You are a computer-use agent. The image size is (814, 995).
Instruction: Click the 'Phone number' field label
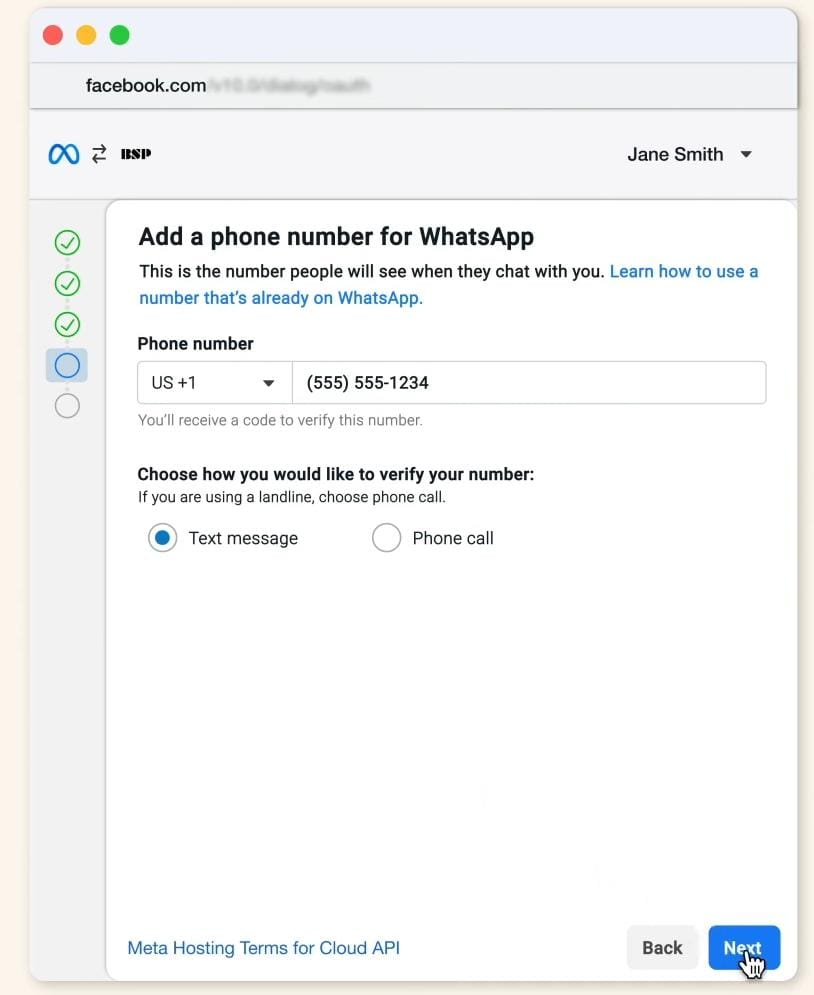tap(195, 343)
